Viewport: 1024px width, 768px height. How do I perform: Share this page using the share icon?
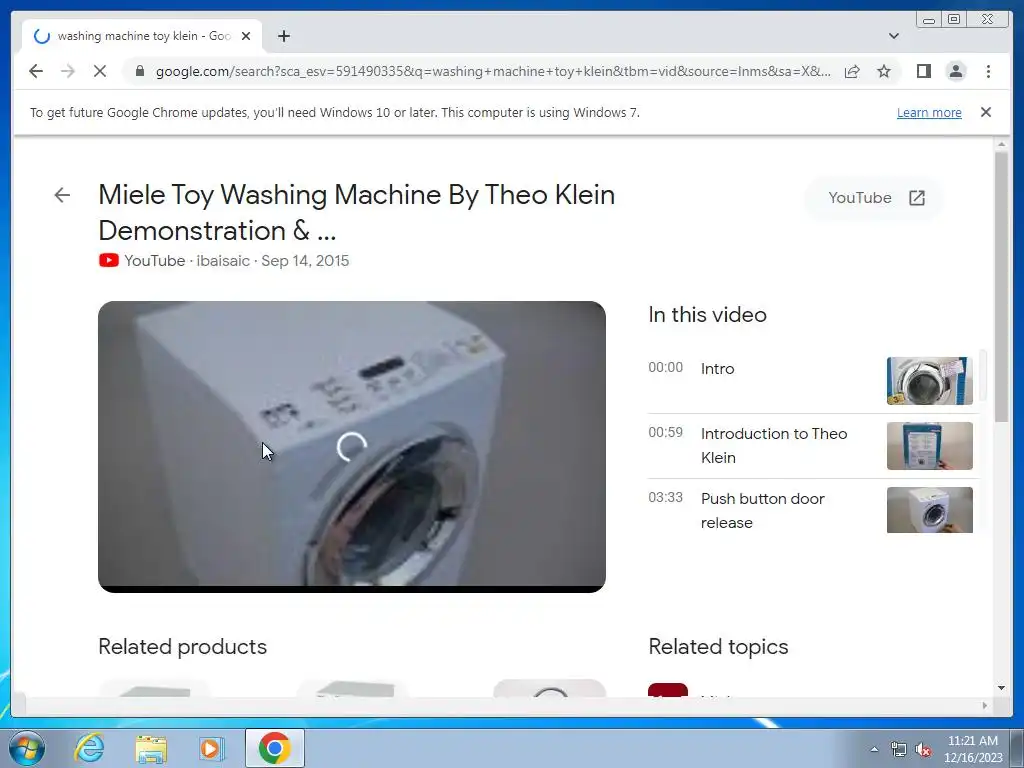[x=852, y=71]
